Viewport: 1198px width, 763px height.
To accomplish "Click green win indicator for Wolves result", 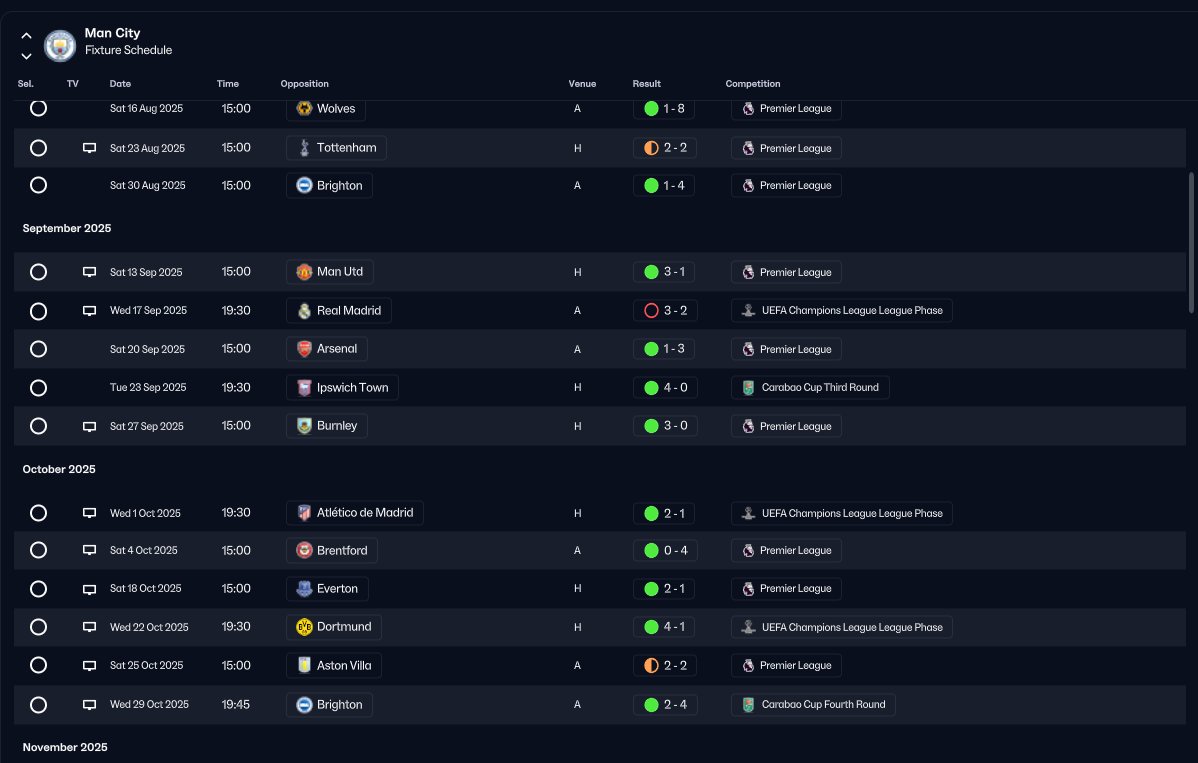I will (651, 108).
